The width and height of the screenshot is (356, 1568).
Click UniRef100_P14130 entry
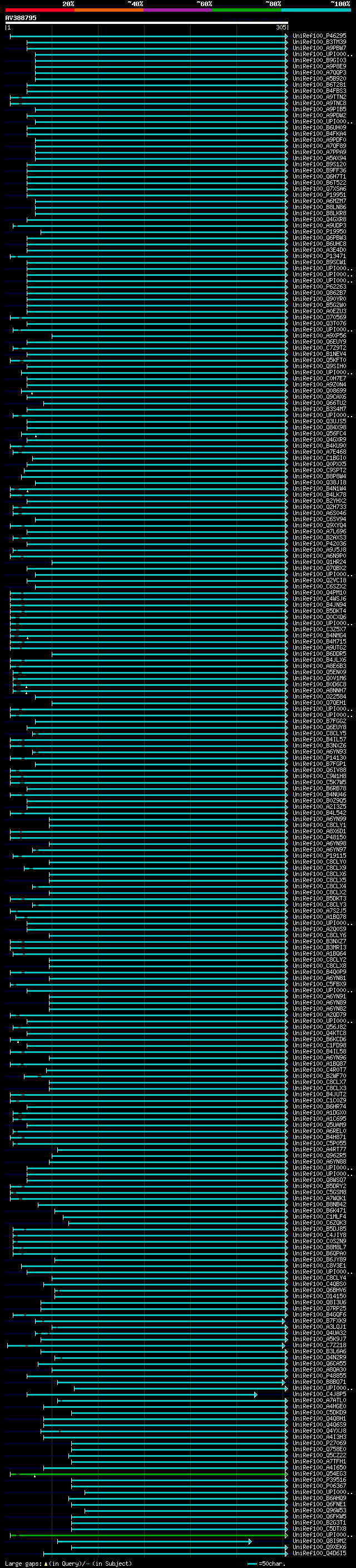pos(319,759)
